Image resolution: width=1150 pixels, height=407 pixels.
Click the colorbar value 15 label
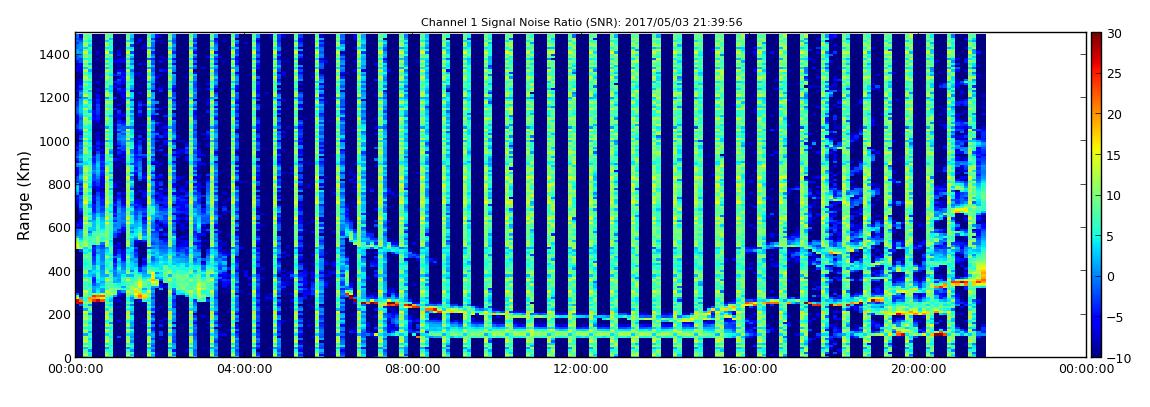[x=1114, y=155]
